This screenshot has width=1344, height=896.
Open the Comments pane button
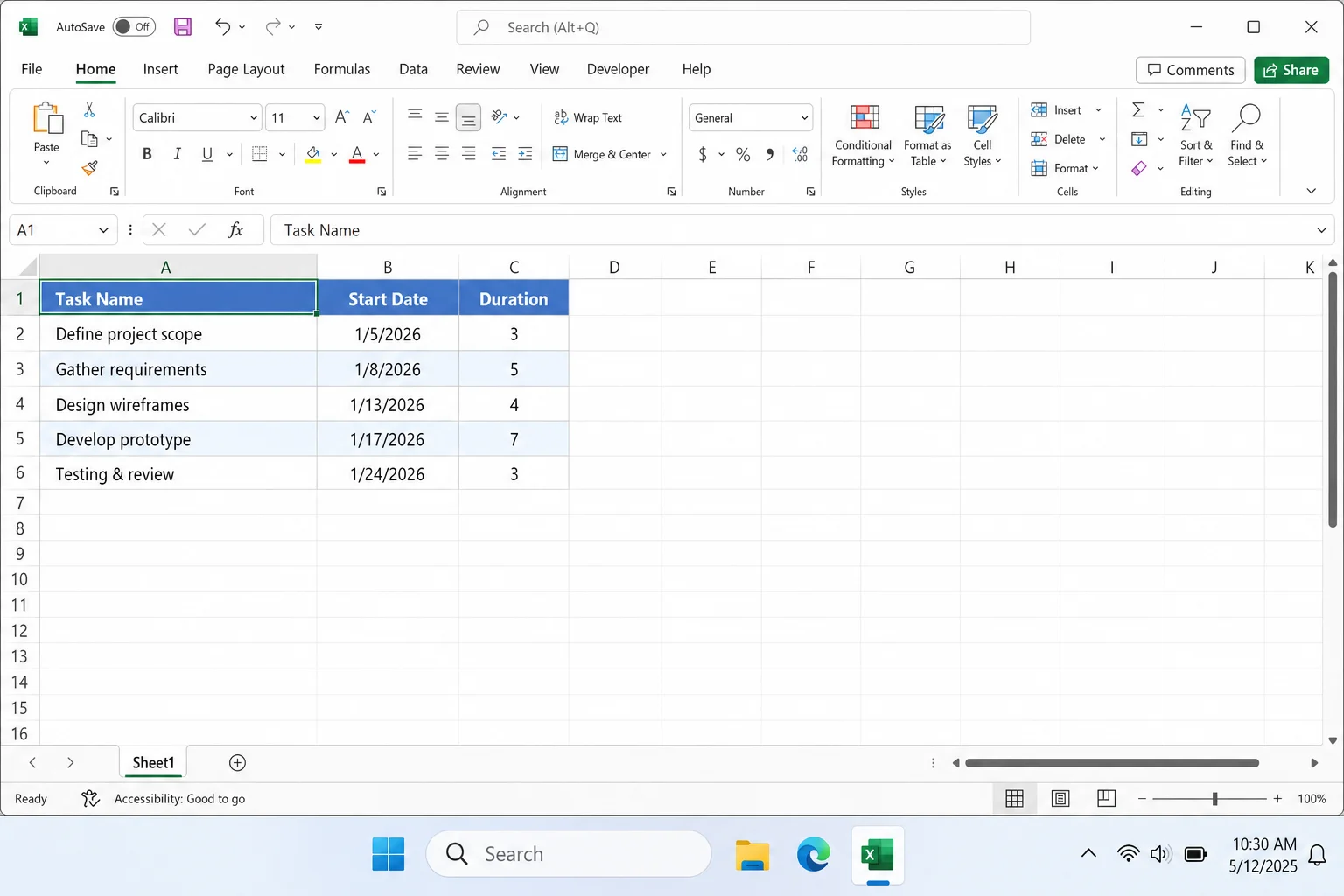pyautogui.click(x=1190, y=70)
